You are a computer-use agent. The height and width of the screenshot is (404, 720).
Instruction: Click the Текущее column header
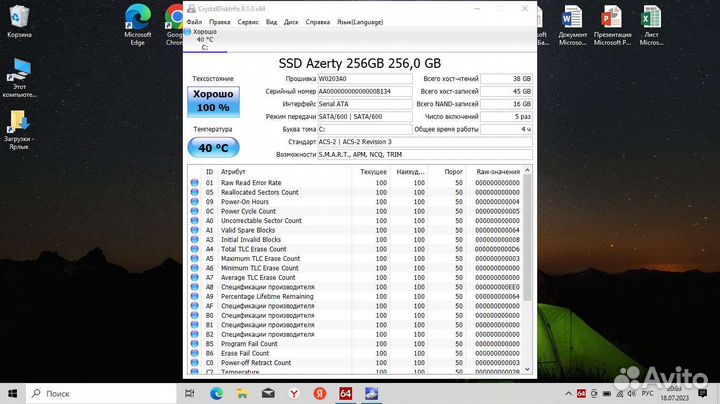[x=371, y=172]
